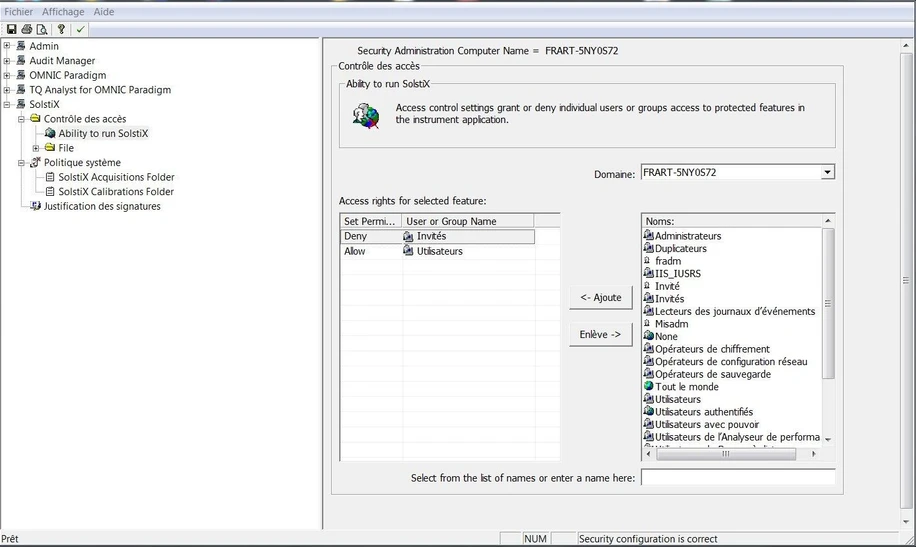Click the None icon in the Noms list
Screen dimensions: 916x547
(x=648, y=336)
